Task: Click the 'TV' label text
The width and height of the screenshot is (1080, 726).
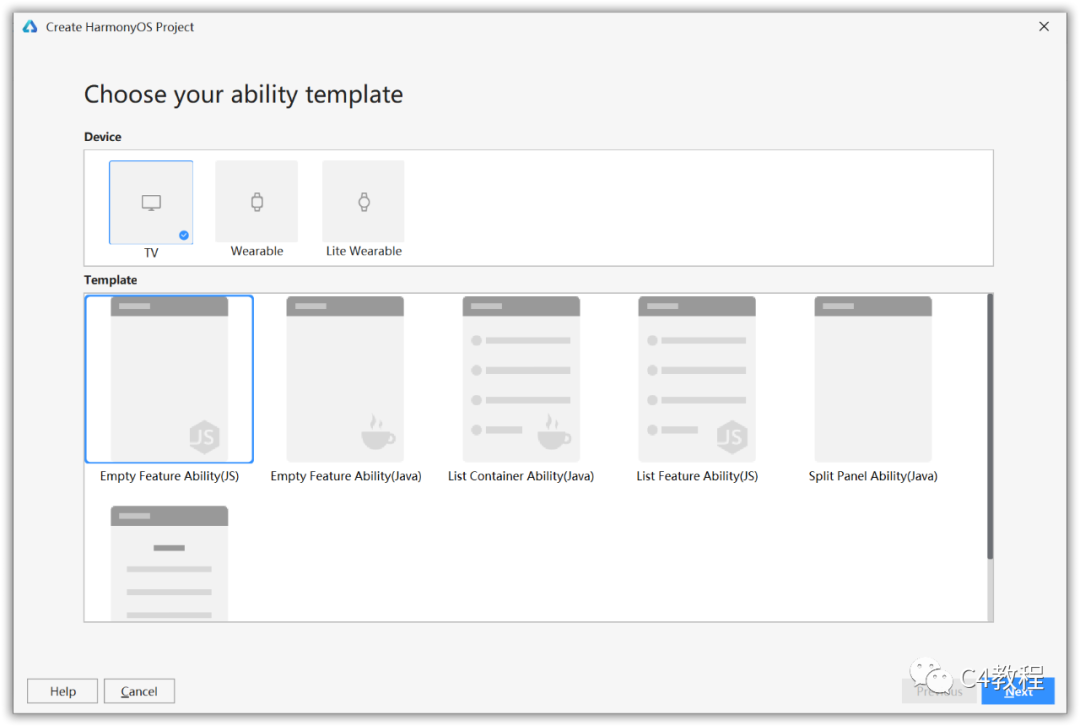Action: [151, 253]
